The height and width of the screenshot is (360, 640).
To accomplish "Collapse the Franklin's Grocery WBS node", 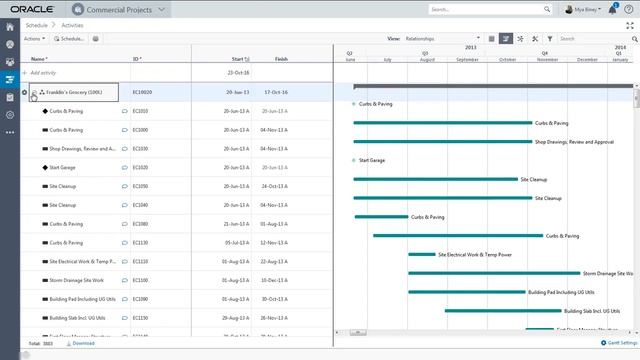I will click(x=34, y=92).
